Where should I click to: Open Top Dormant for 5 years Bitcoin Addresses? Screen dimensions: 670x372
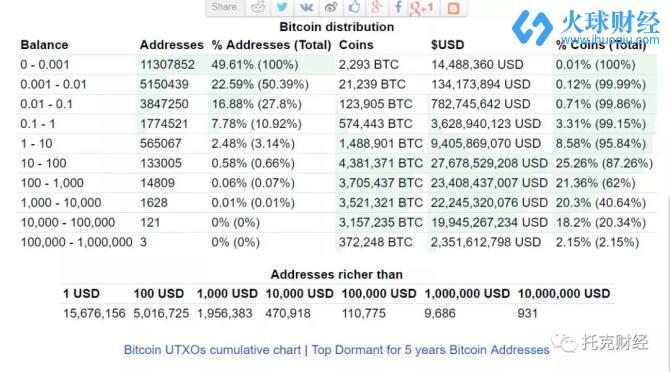(x=430, y=350)
